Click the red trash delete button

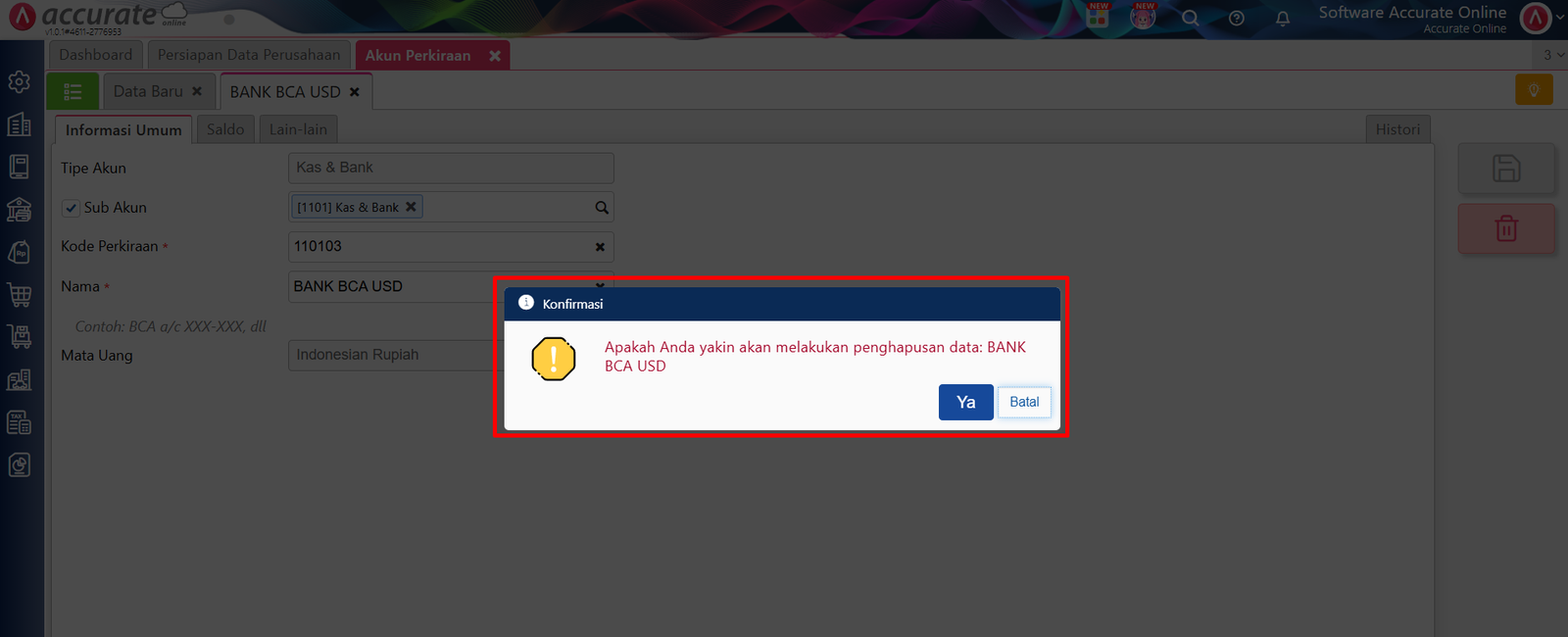coord(1506,229)
